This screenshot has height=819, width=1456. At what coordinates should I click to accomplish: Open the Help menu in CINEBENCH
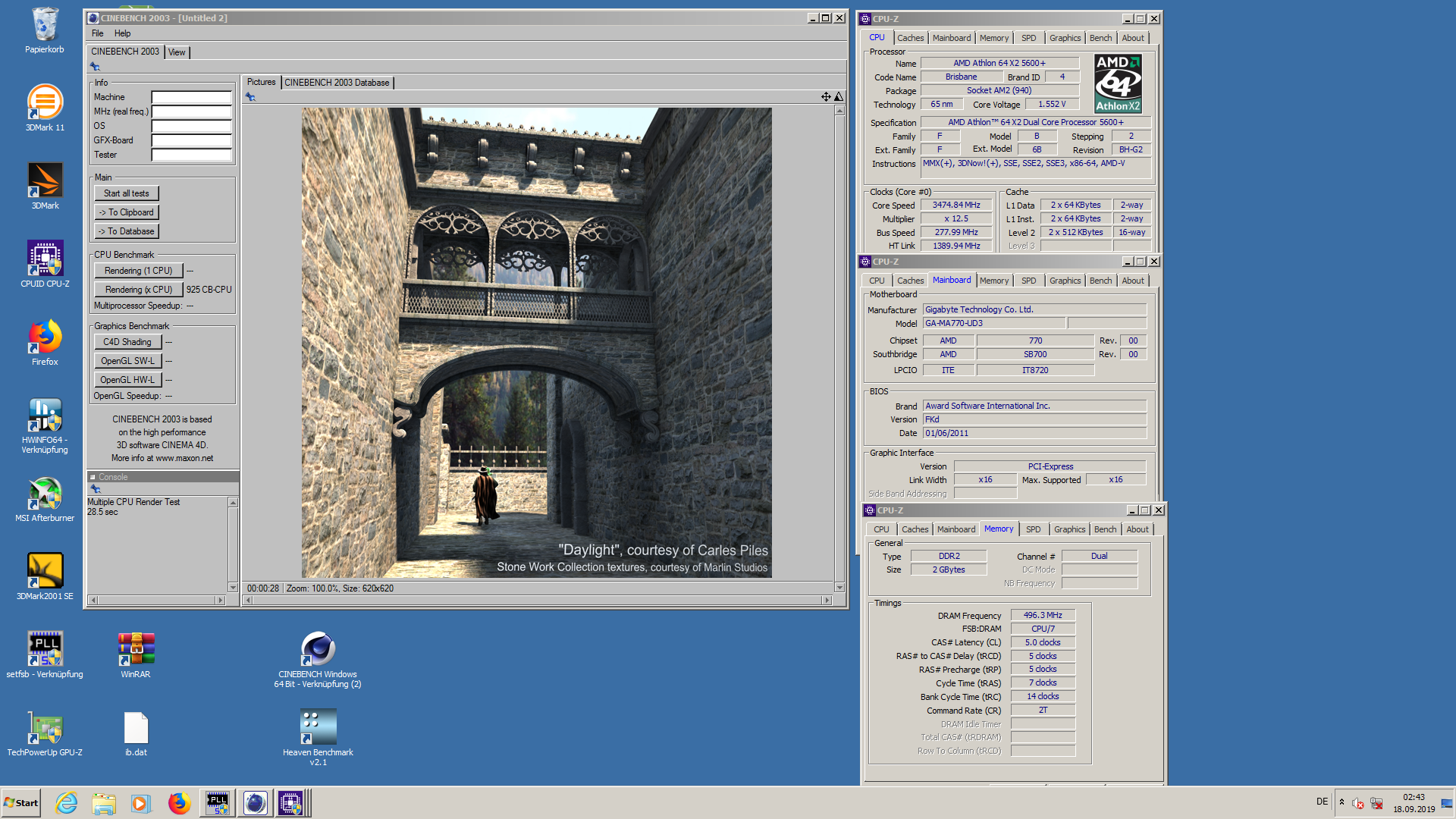pos(122,33)
